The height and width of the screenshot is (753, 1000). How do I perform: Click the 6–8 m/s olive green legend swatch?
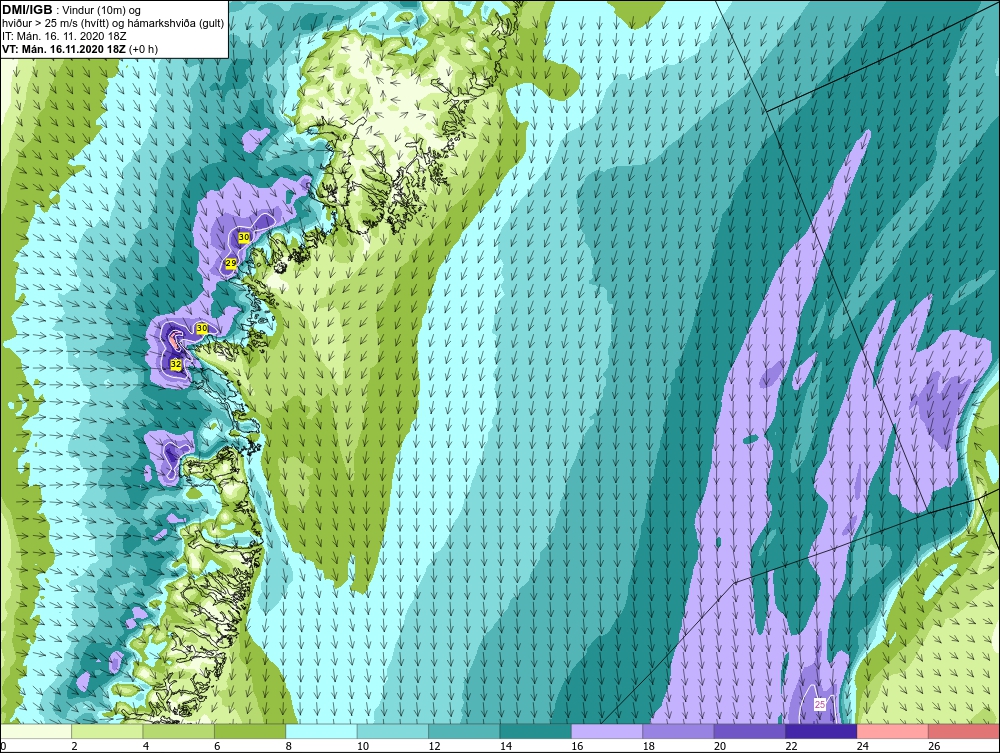click(x=250, y=731)
